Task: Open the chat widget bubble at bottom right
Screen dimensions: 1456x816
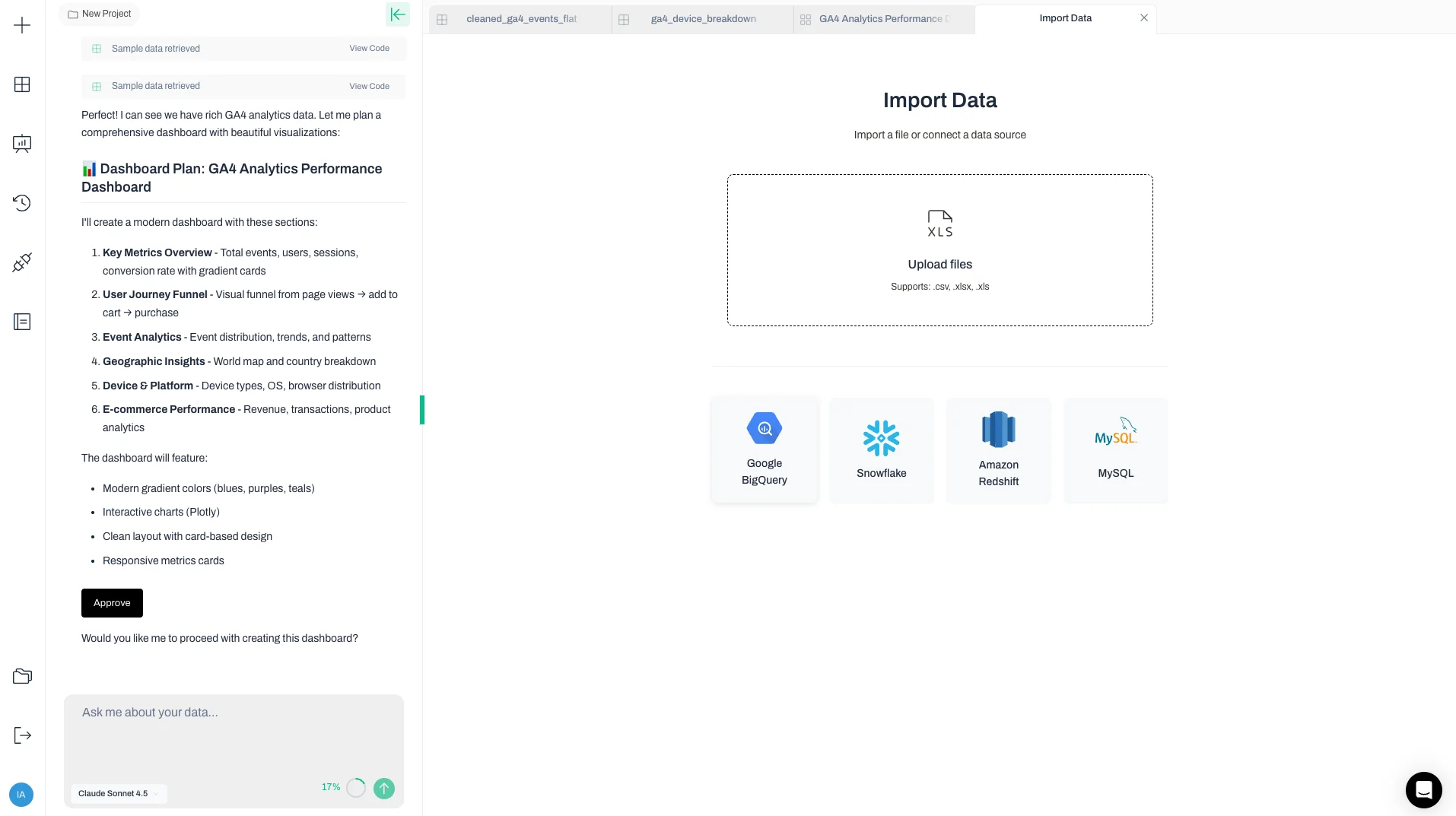Action: click(1423, 790)
